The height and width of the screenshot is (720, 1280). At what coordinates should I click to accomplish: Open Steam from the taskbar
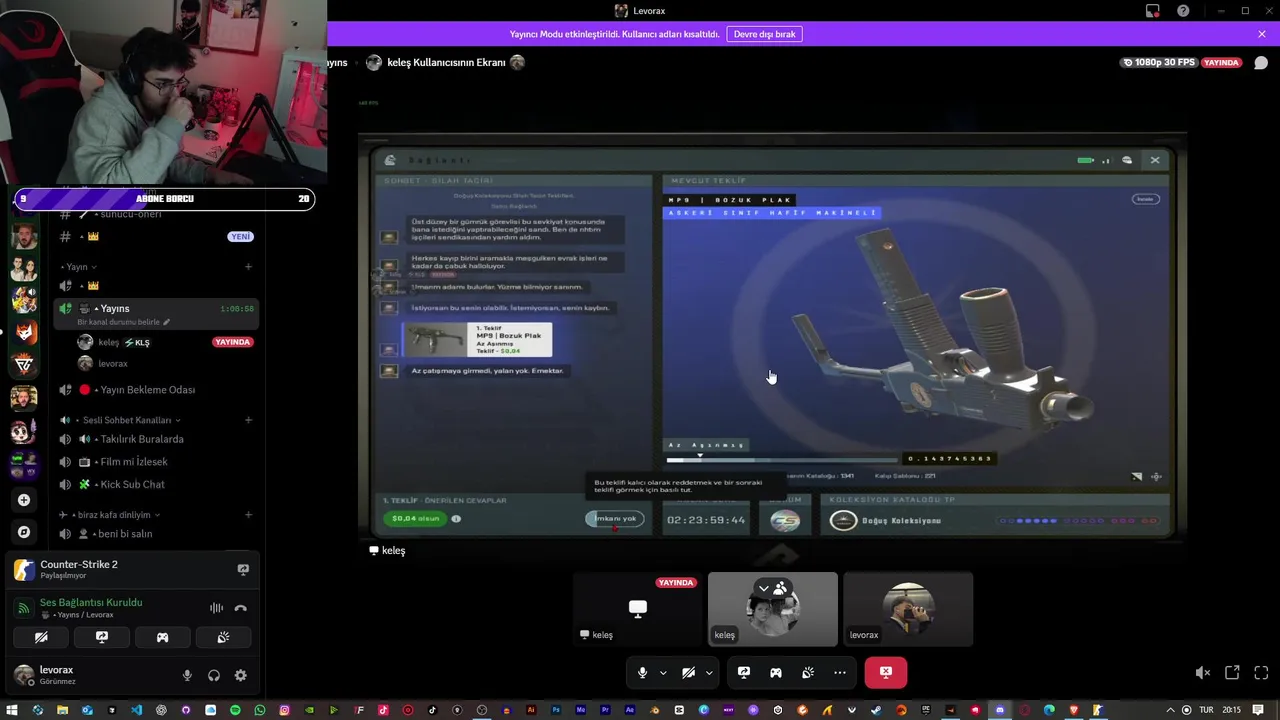[x=877, y=710]
